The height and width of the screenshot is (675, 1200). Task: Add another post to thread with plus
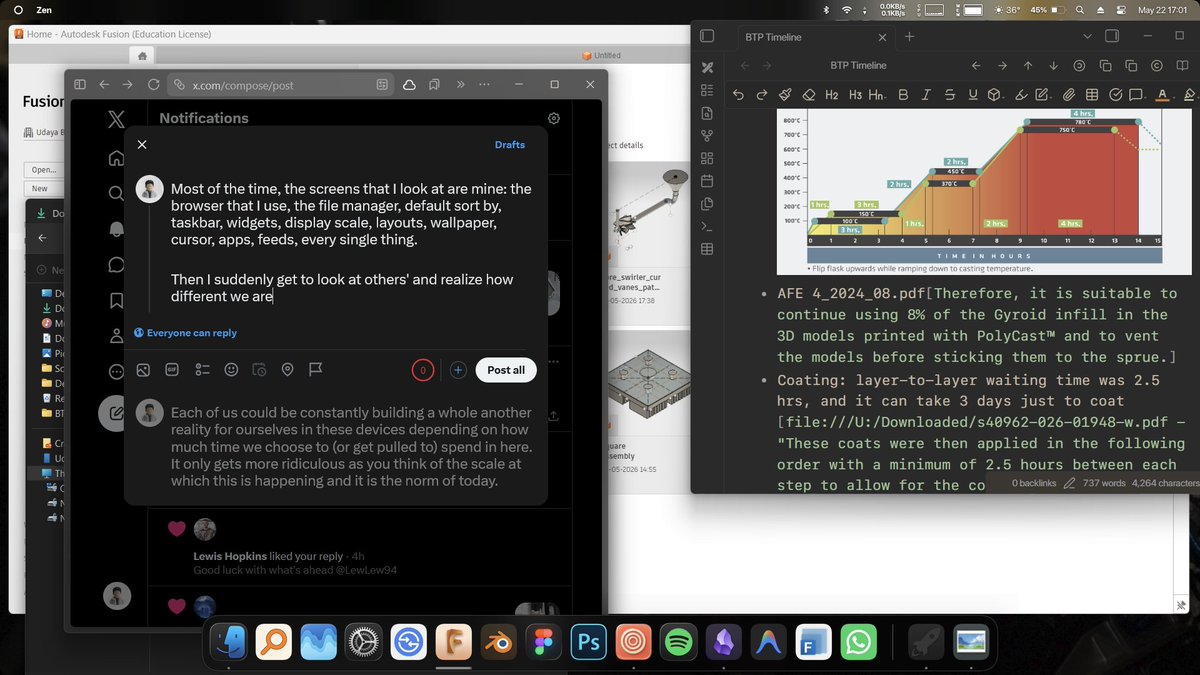(x=458, y=370)
